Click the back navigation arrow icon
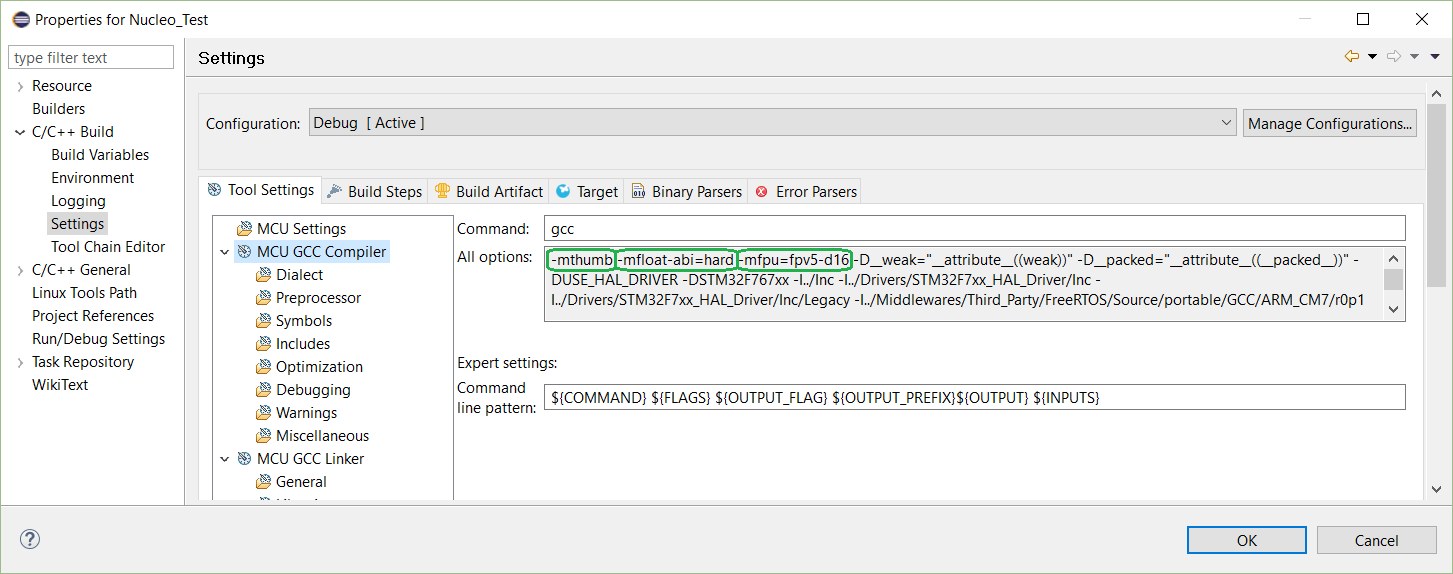This screenshot has height=574, width=1453. point(1352,57)
